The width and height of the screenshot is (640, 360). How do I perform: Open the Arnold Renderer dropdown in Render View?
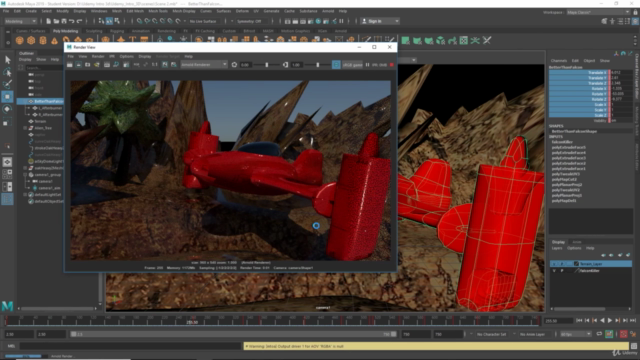(204, 65)
